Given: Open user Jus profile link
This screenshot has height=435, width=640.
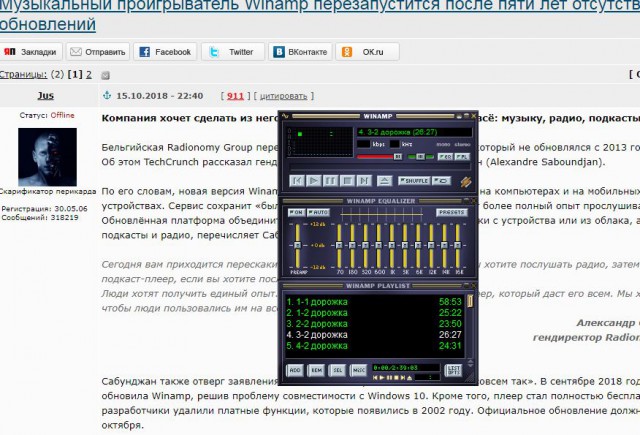Looking at the screenshot, I should tap(46, 95).
